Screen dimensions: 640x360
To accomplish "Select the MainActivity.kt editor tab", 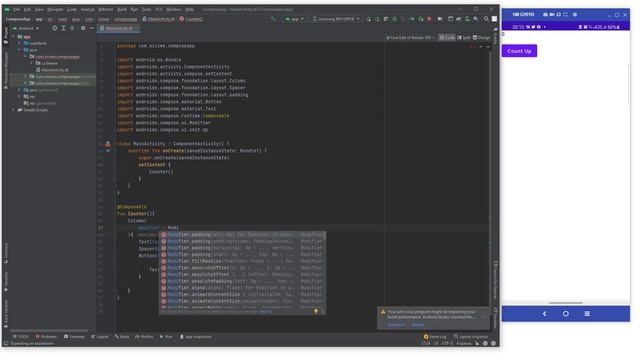I will [119, 28].
